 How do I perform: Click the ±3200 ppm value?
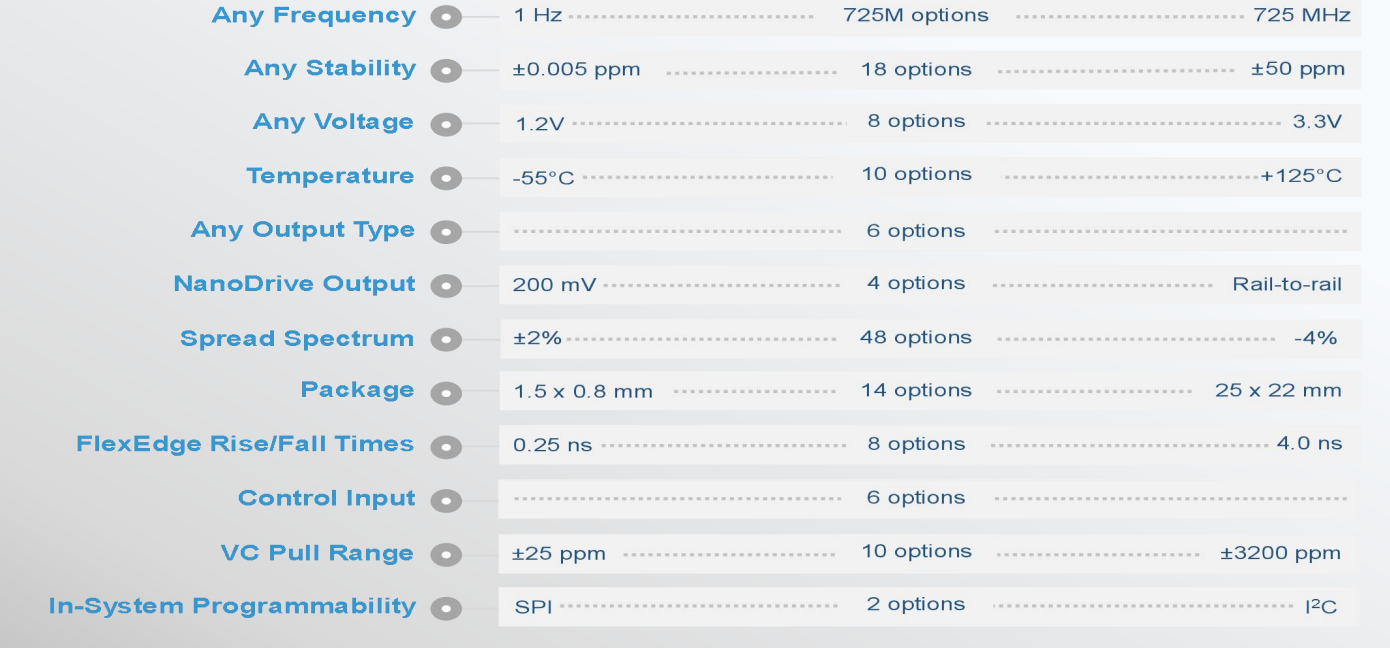[x=1280, y=553]
